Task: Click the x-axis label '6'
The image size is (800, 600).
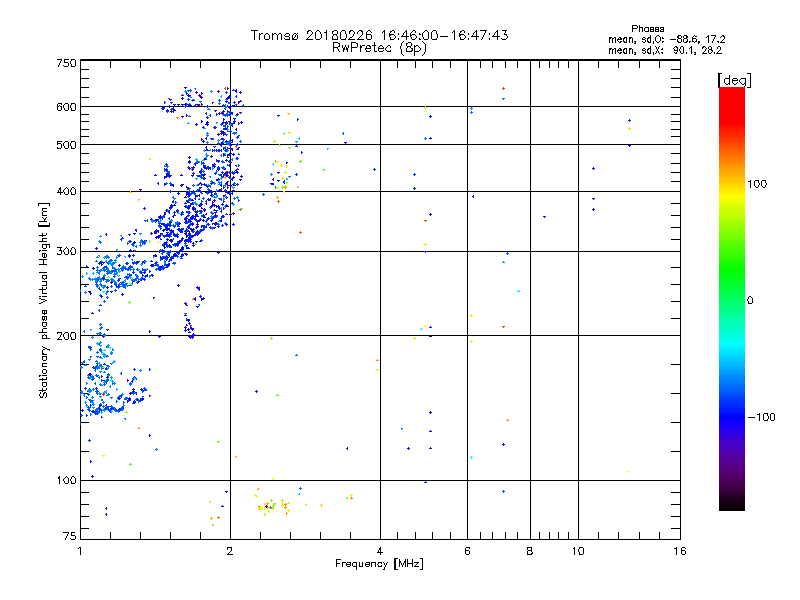Action: 467,551
